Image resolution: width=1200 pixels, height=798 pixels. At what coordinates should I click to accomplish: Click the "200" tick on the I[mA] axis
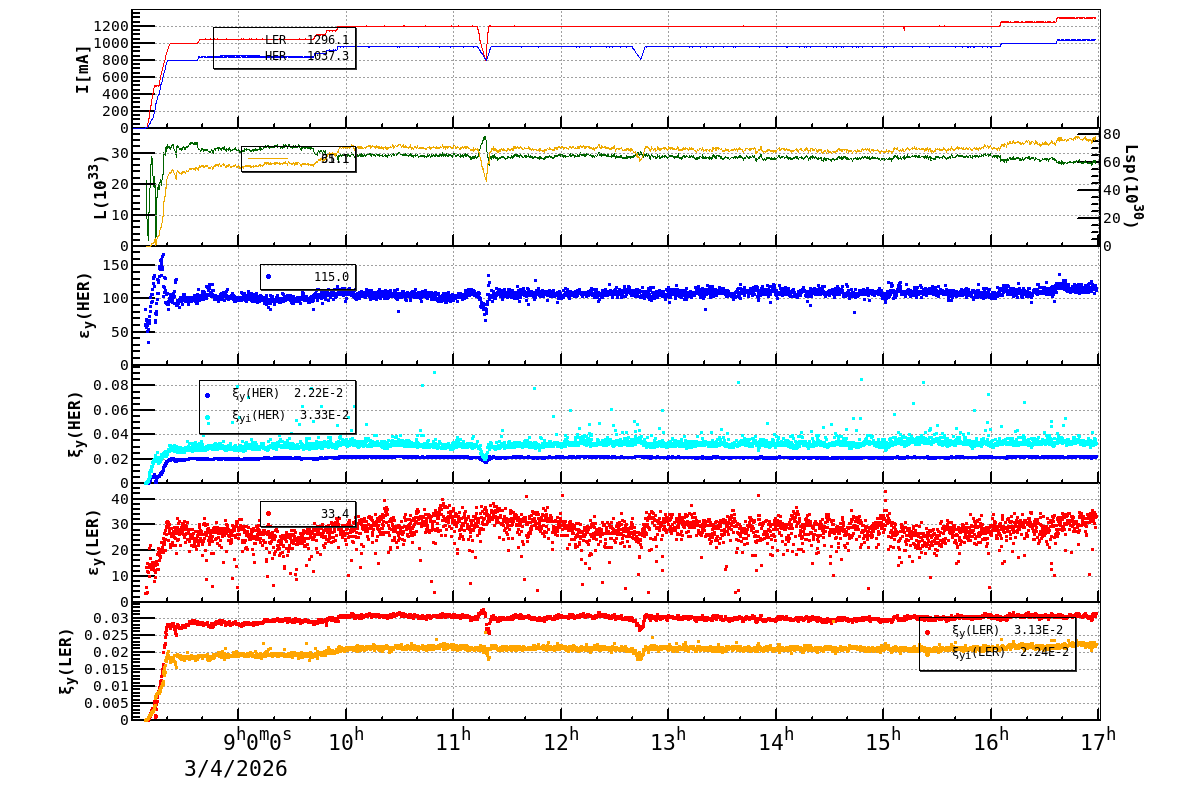click(115, 111)
